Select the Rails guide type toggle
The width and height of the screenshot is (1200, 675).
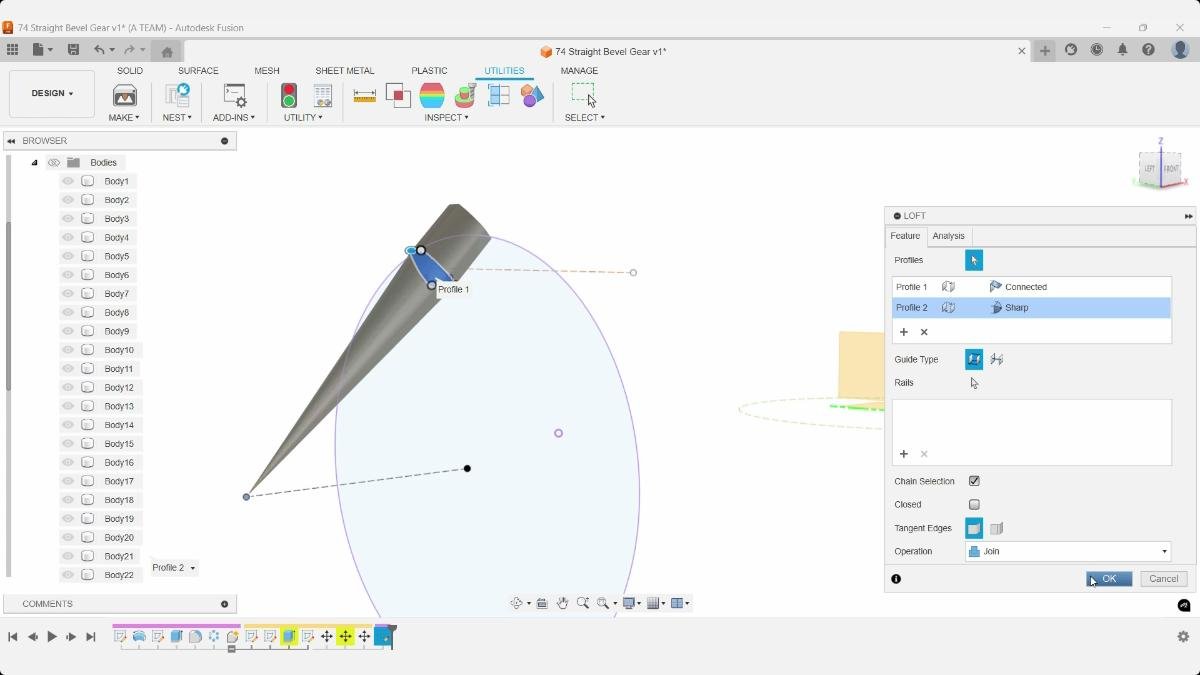(974, 359)
